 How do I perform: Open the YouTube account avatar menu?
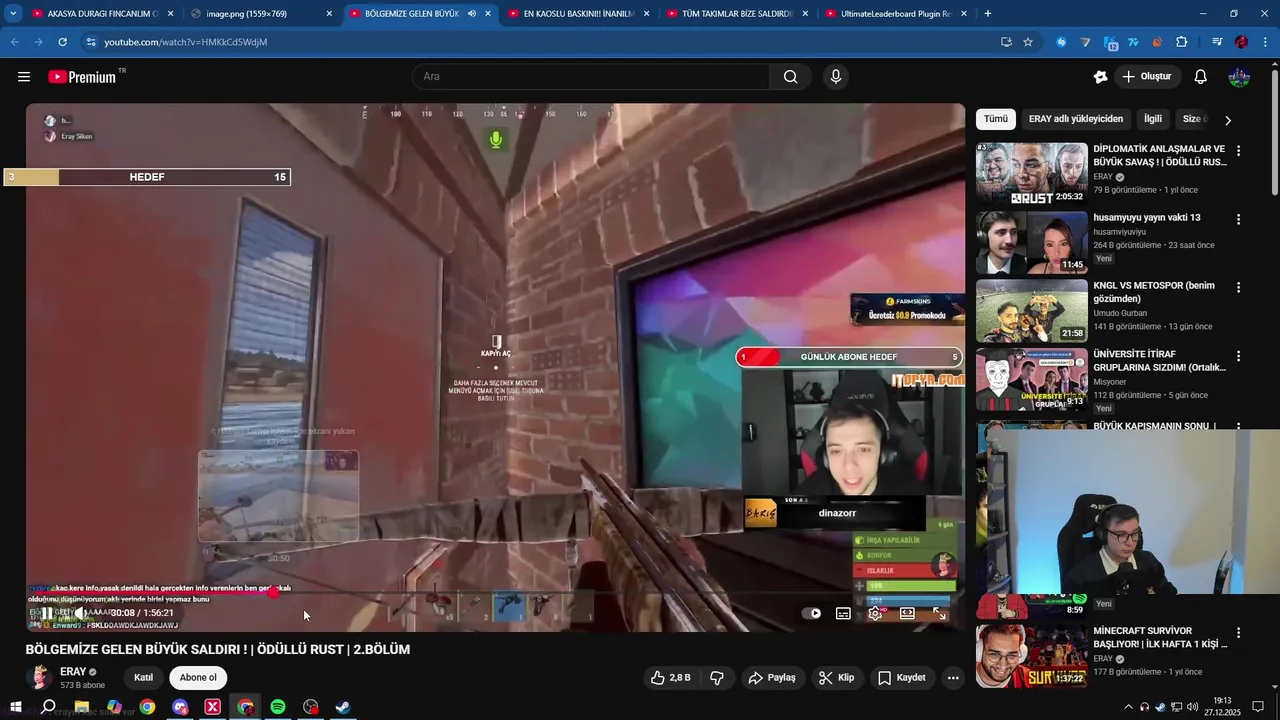(1239, 77)
